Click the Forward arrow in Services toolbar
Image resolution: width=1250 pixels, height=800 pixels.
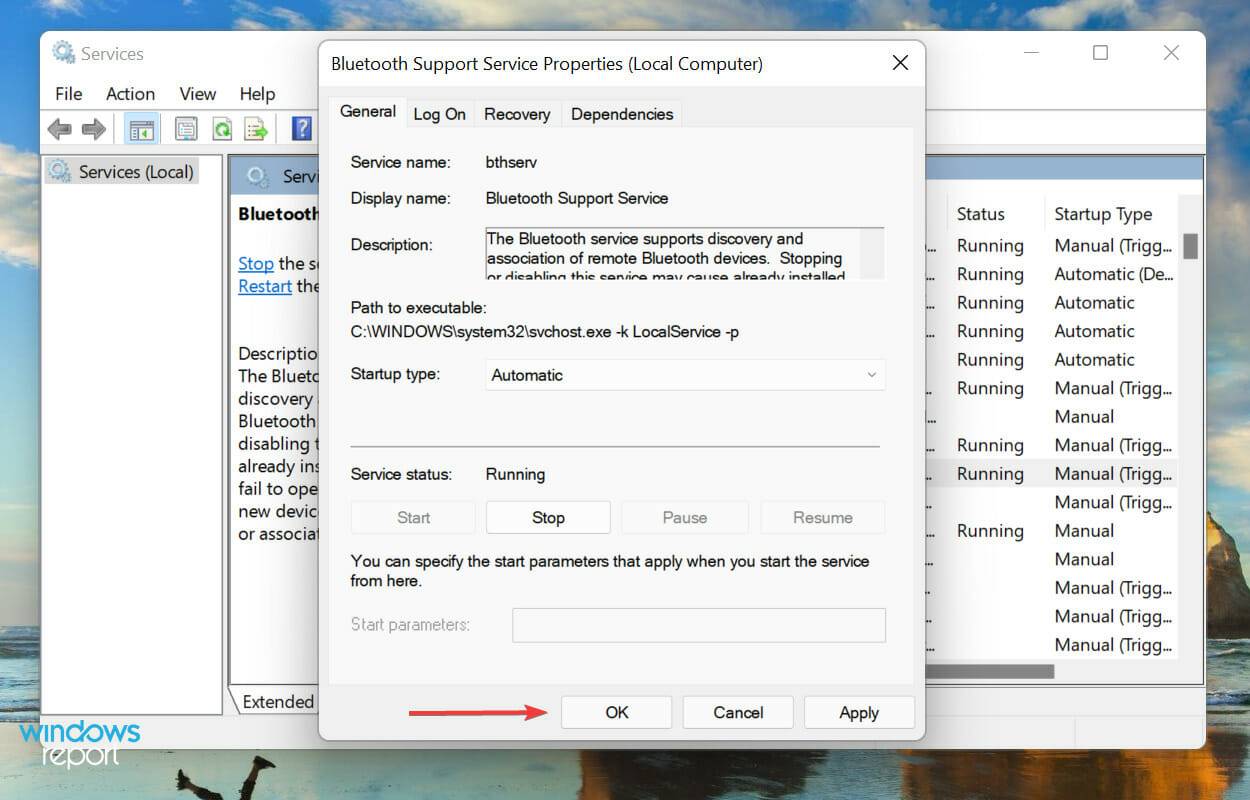click(x=94, y=128)
